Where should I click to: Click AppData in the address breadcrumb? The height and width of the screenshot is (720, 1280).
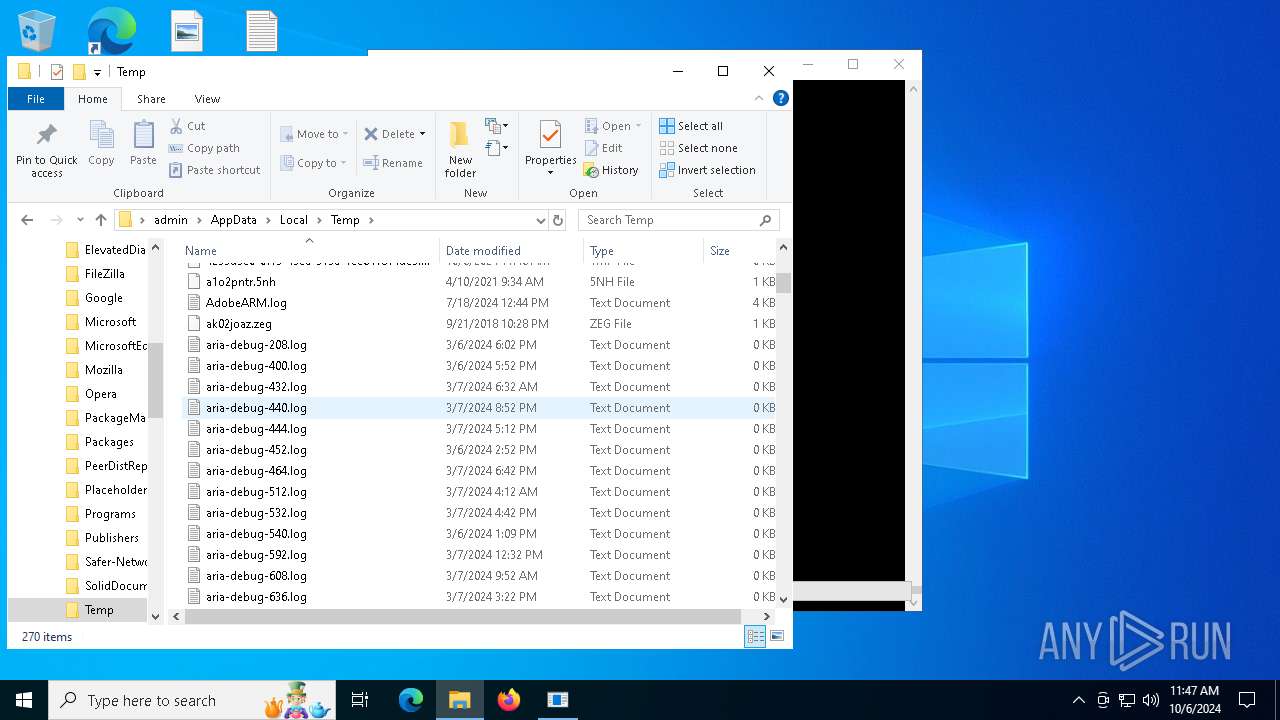tap(233, 220)
